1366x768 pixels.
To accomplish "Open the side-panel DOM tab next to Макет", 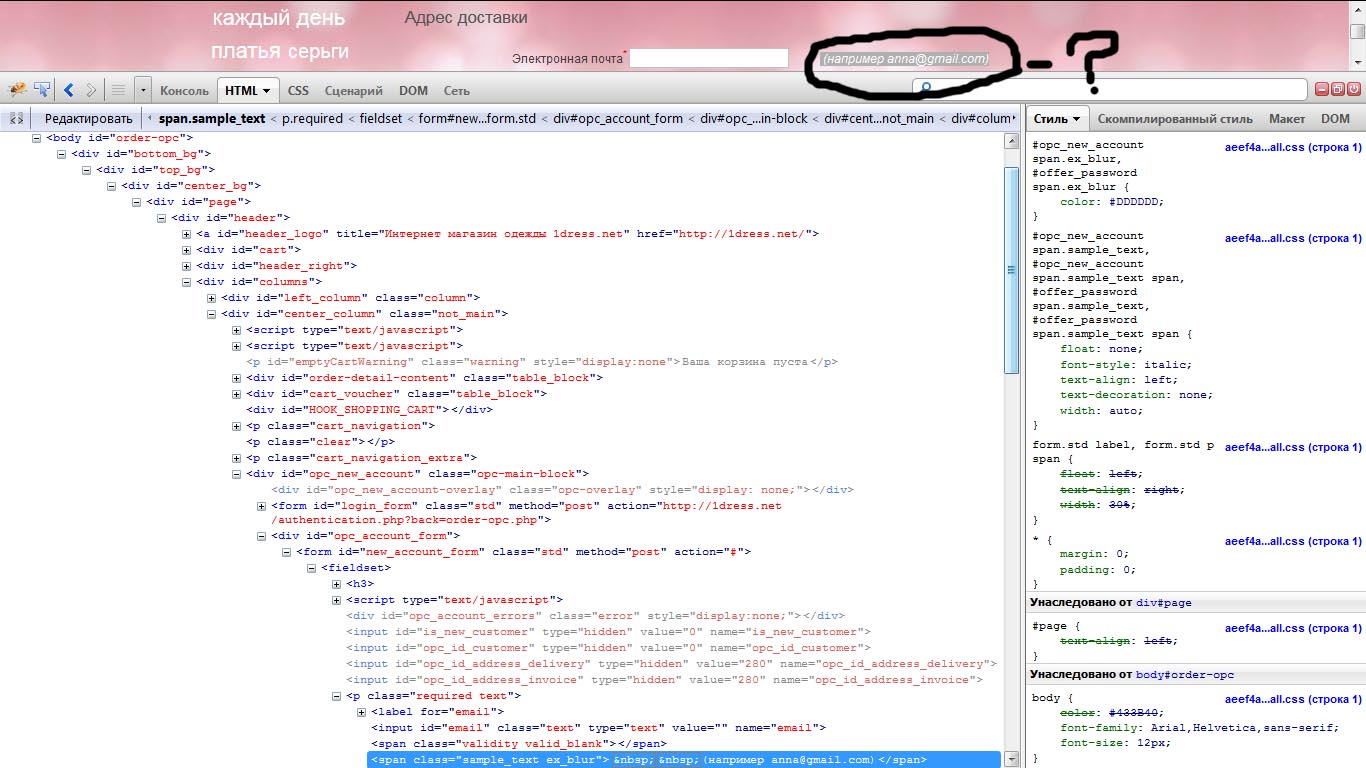I will pyautogui.click(x=1335, y=118).
